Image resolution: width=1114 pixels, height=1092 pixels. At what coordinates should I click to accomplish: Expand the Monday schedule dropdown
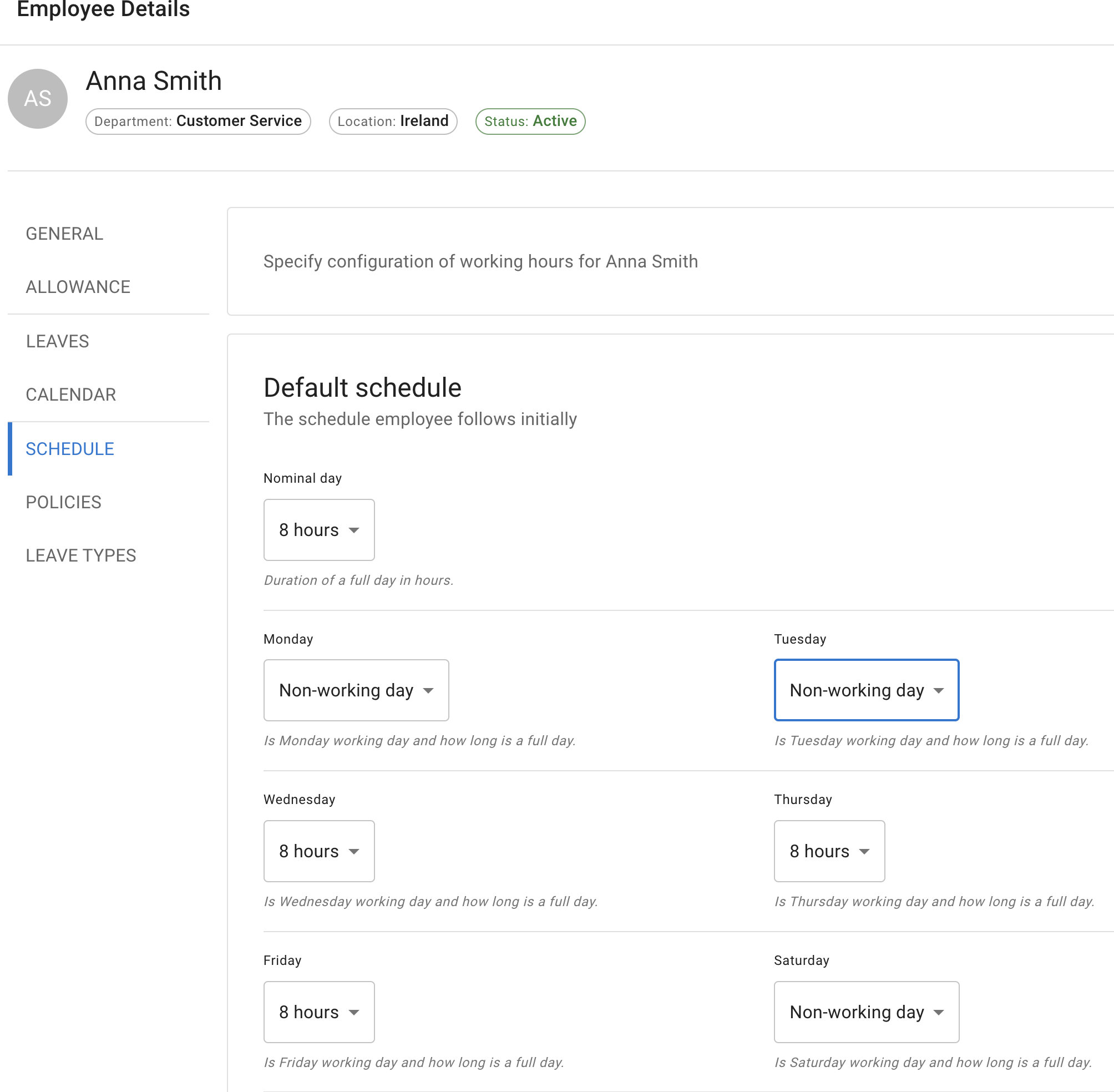tap(356, 690)
